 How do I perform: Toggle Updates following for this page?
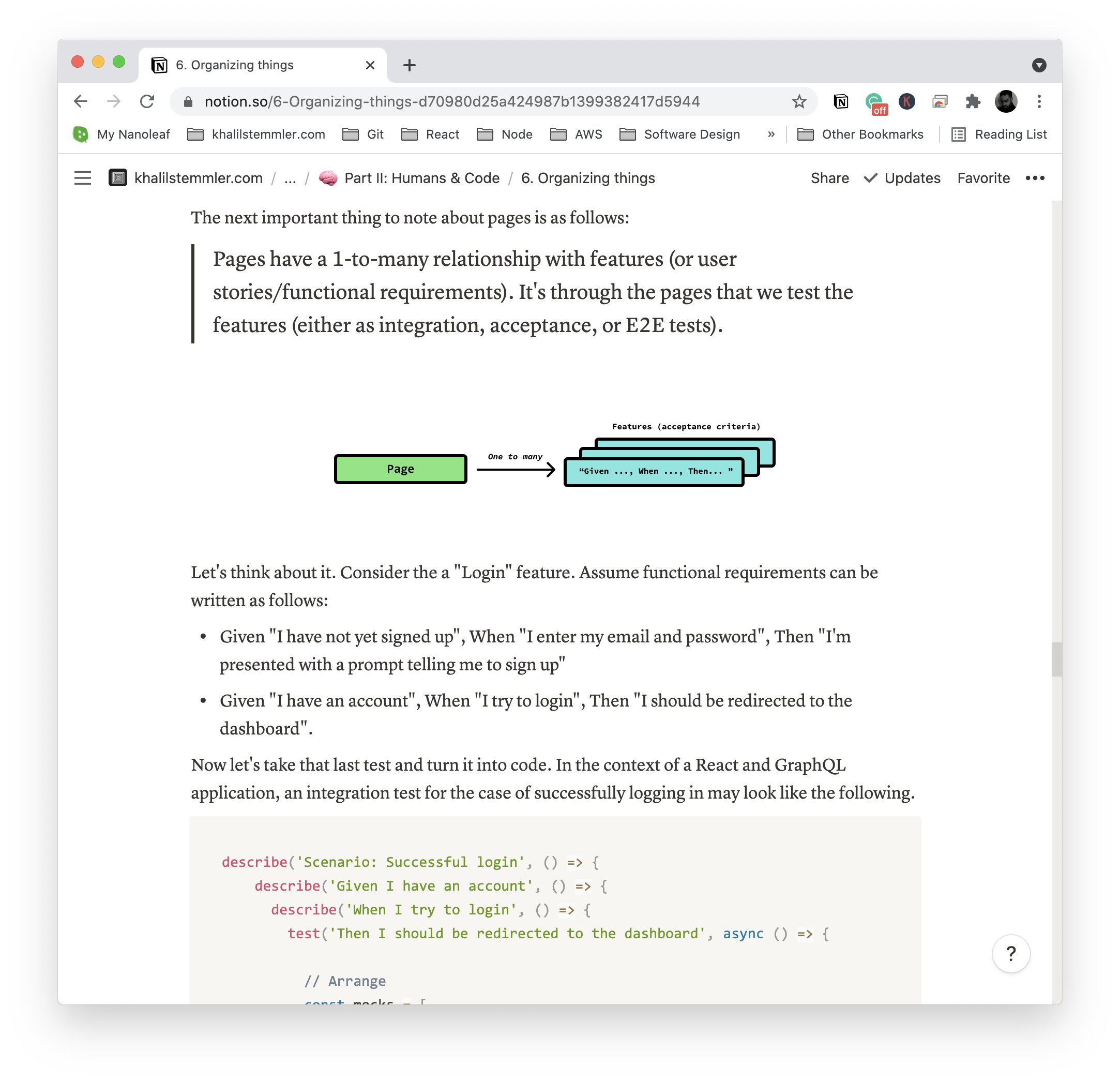[x=902, y=178]
